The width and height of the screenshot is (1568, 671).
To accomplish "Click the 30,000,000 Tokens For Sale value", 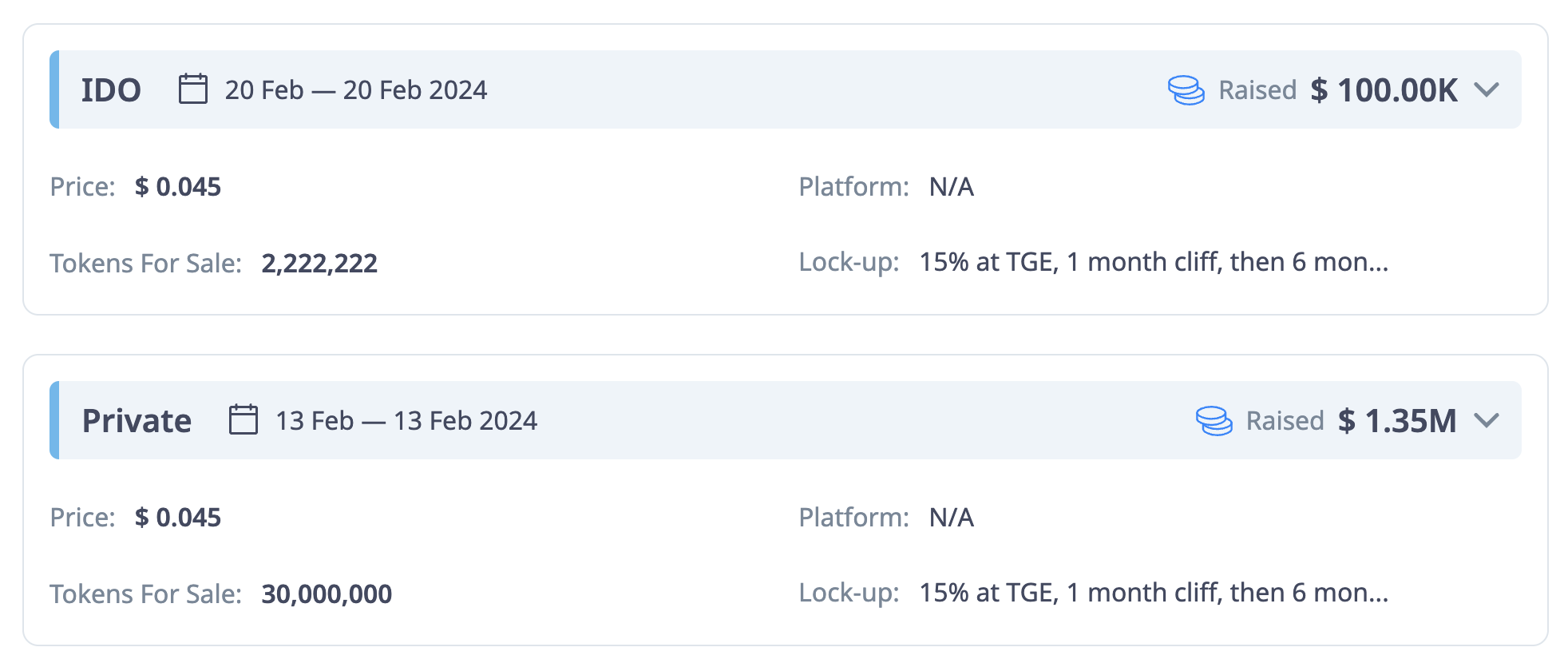I will pyautogui.click(x=327, y=594).
